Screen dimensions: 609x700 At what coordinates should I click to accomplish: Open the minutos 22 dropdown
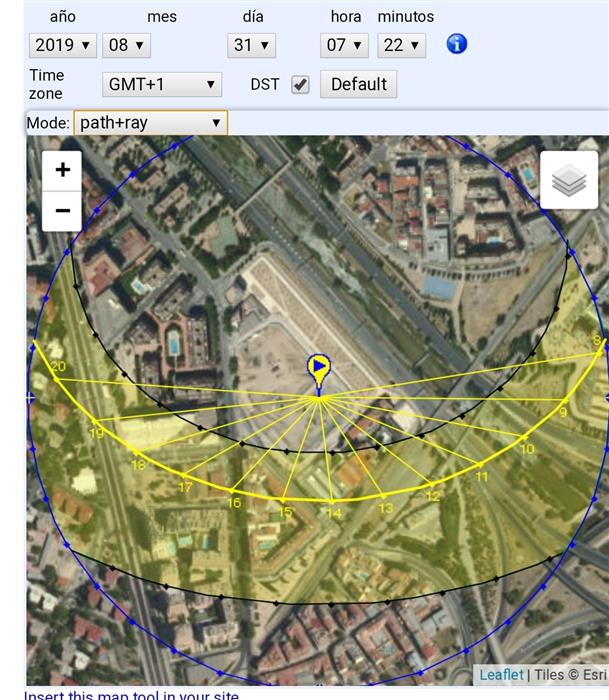[x=402, y=45]
